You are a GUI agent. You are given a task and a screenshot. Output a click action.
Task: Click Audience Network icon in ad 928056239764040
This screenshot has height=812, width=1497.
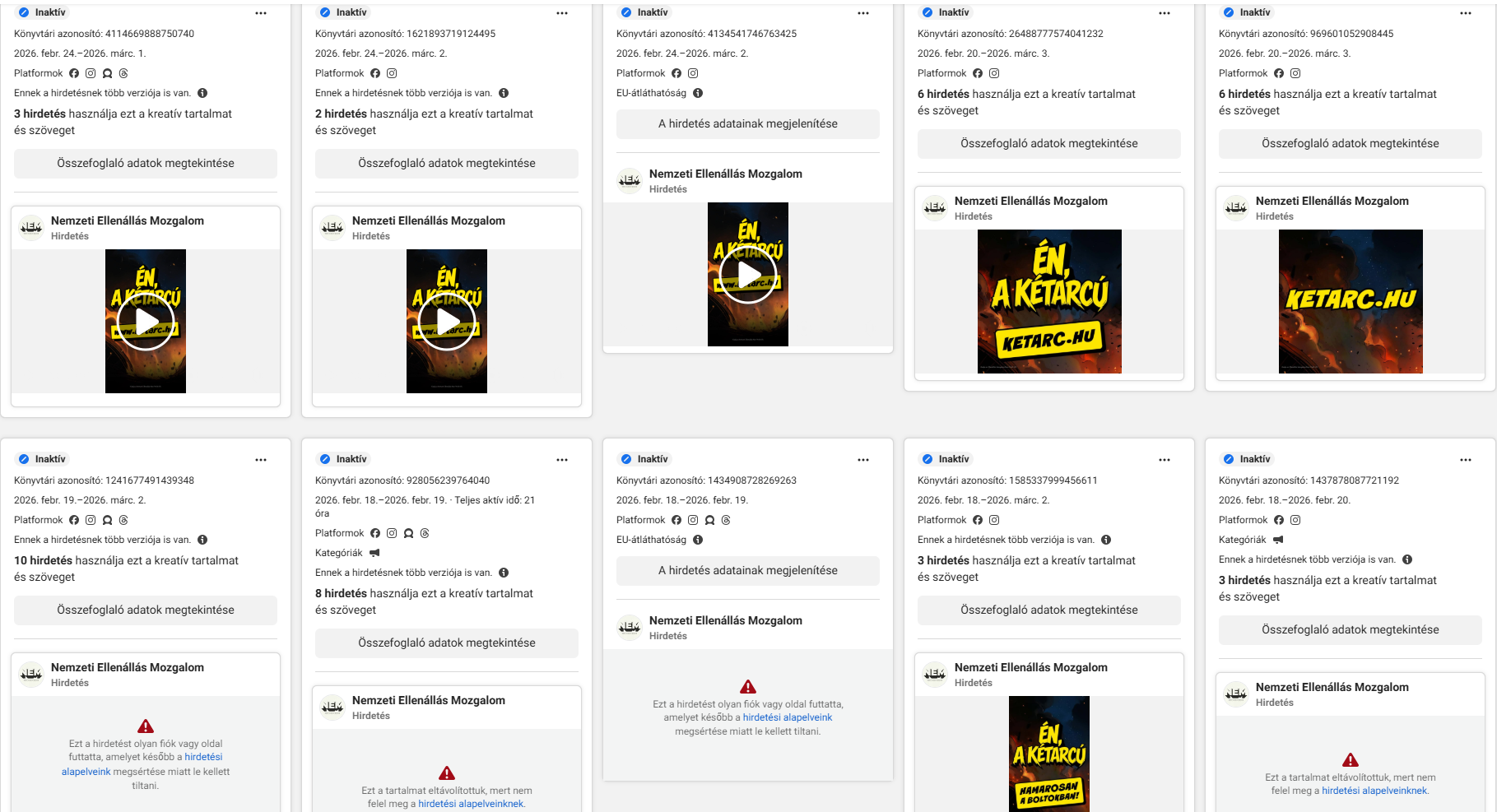point(408,533)
